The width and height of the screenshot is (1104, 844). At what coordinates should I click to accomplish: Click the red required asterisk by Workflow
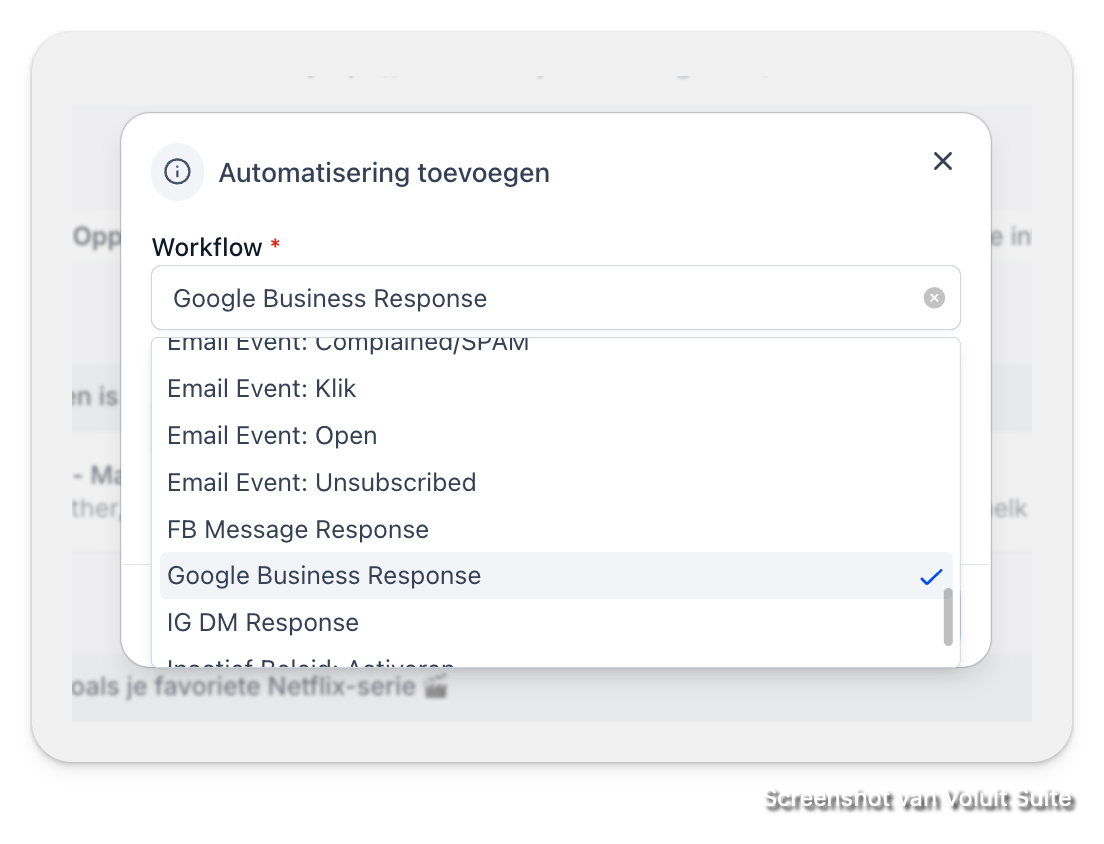(275, 244)
